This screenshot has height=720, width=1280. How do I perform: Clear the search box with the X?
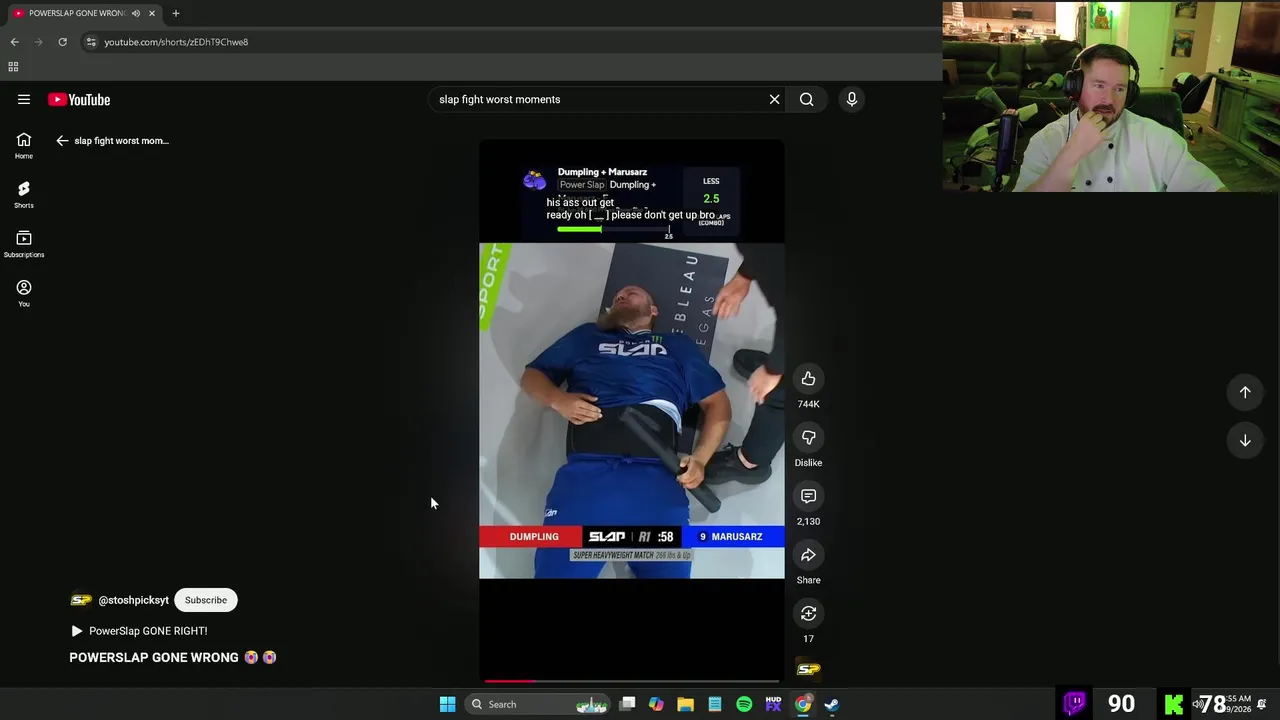774,99
